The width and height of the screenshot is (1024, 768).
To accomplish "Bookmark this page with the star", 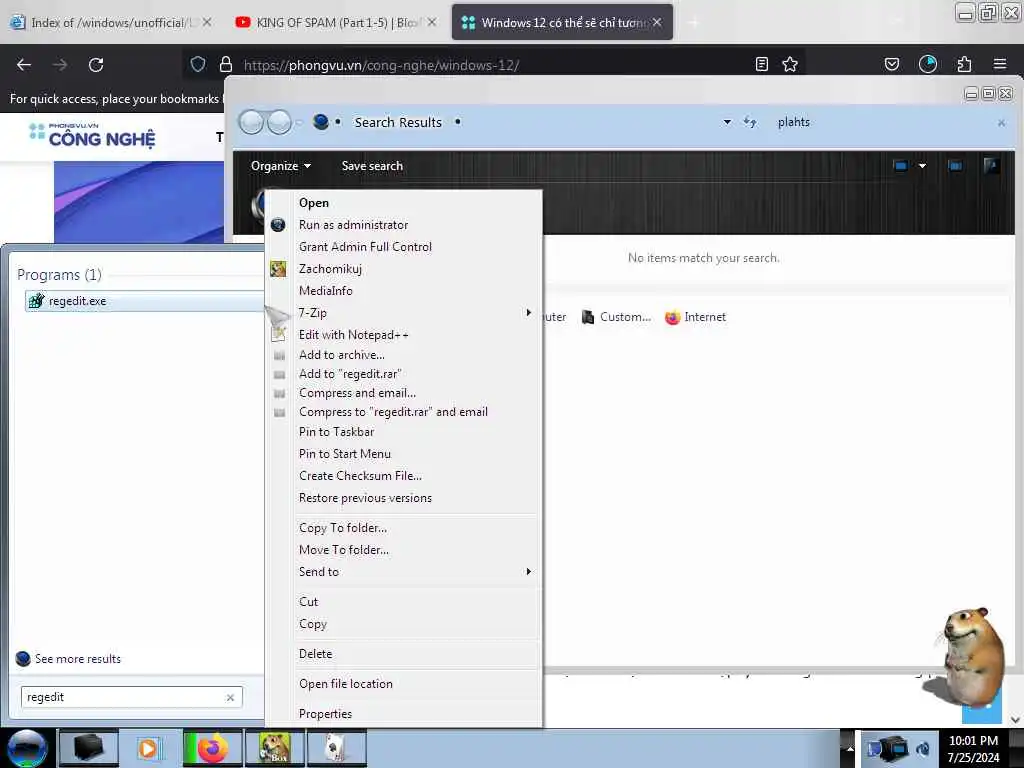I will [x=790, y=64].
